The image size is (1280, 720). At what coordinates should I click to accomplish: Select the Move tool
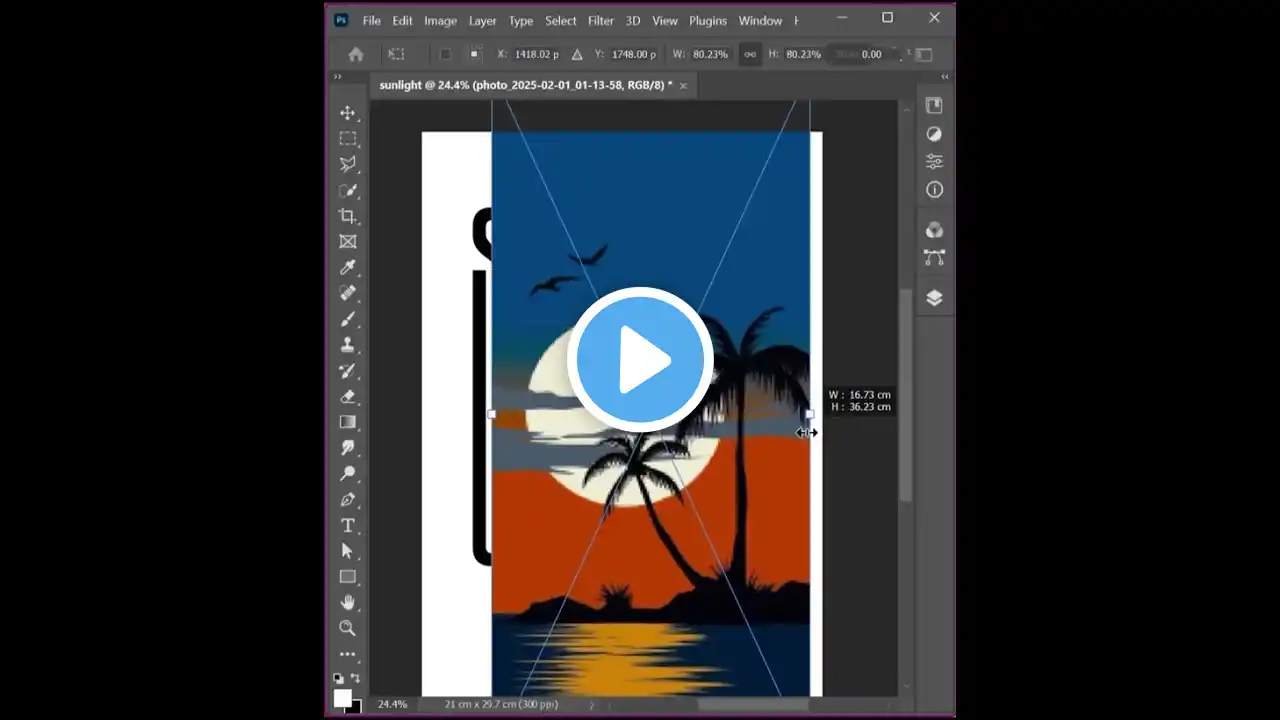coord(347,113)
